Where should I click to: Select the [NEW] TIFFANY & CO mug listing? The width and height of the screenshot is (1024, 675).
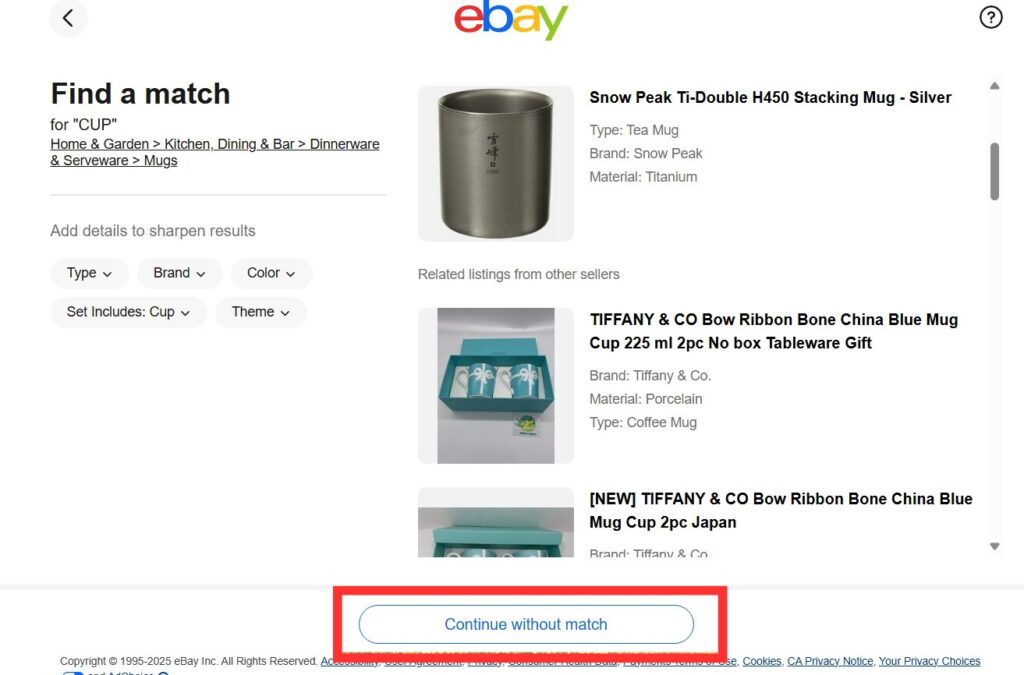tap(780, 510)
